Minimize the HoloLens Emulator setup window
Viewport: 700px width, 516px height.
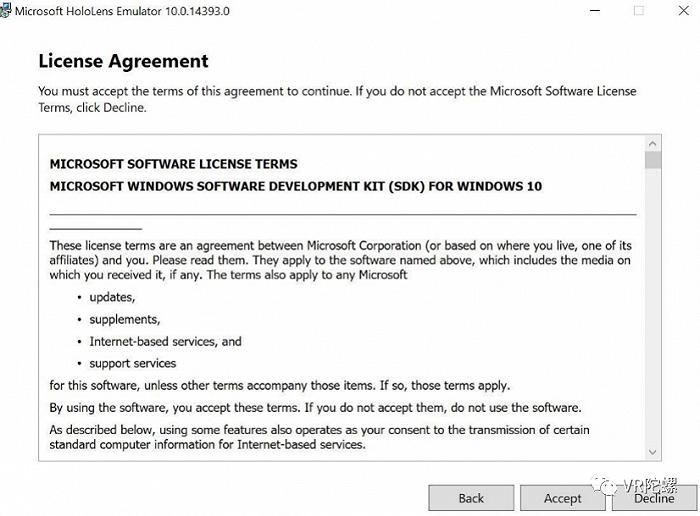pyautogui.click(x=595, y=11)
